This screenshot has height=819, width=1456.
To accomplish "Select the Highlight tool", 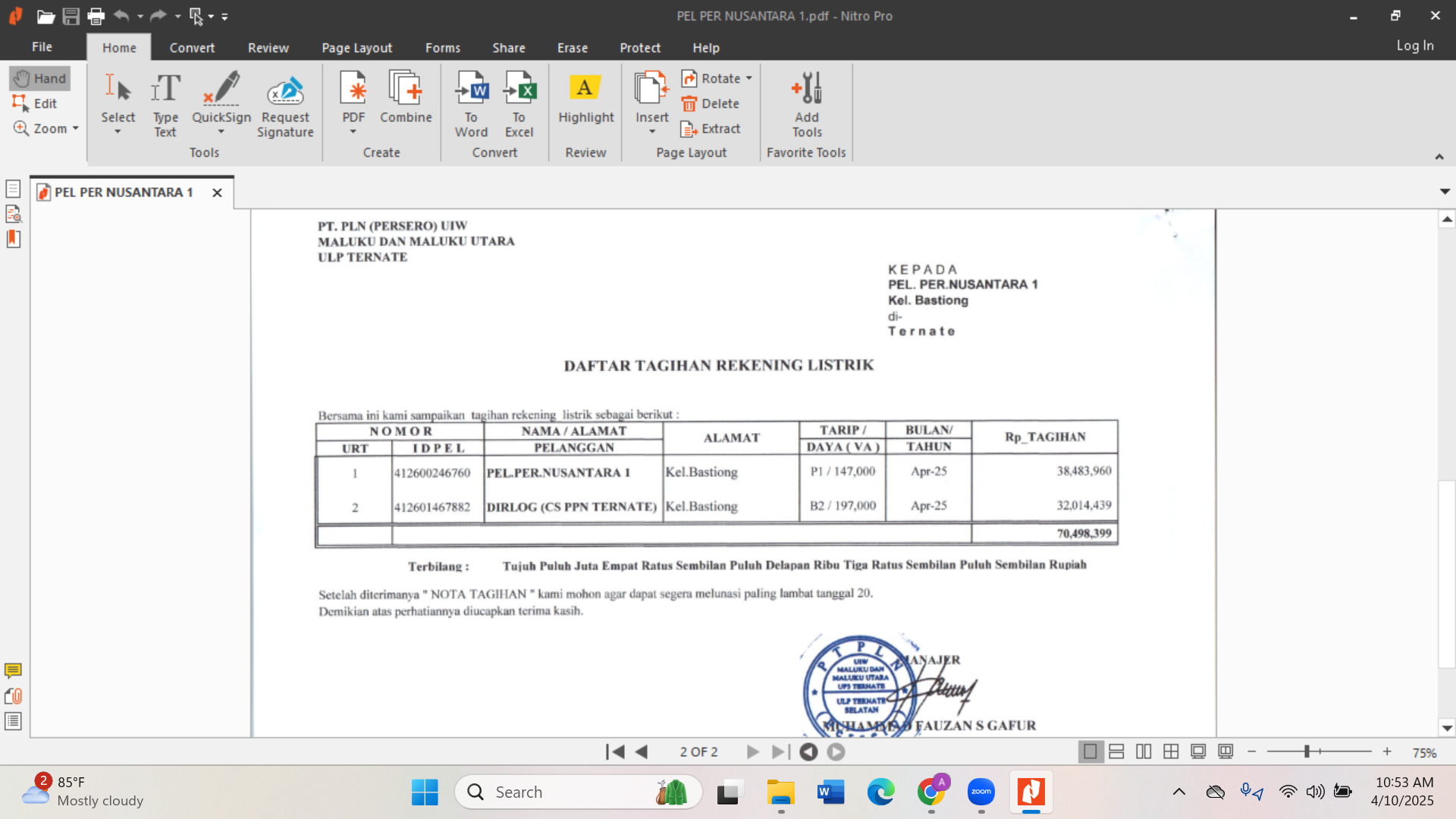I will (585, 99).
